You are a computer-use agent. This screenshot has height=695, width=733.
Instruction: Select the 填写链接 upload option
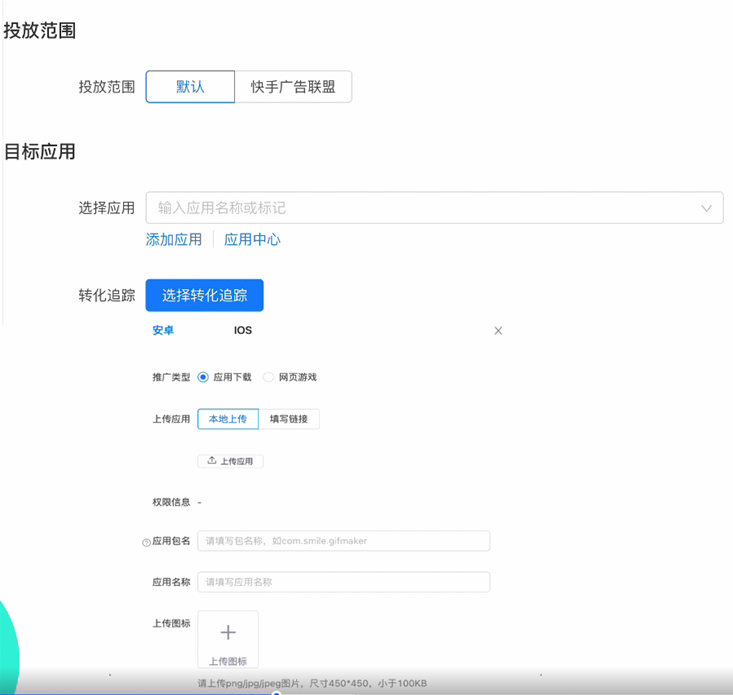click(x=289, y=419)
